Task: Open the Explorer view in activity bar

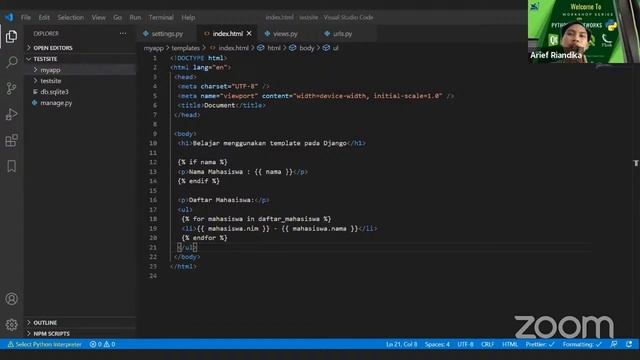Action: click(11, 36)
